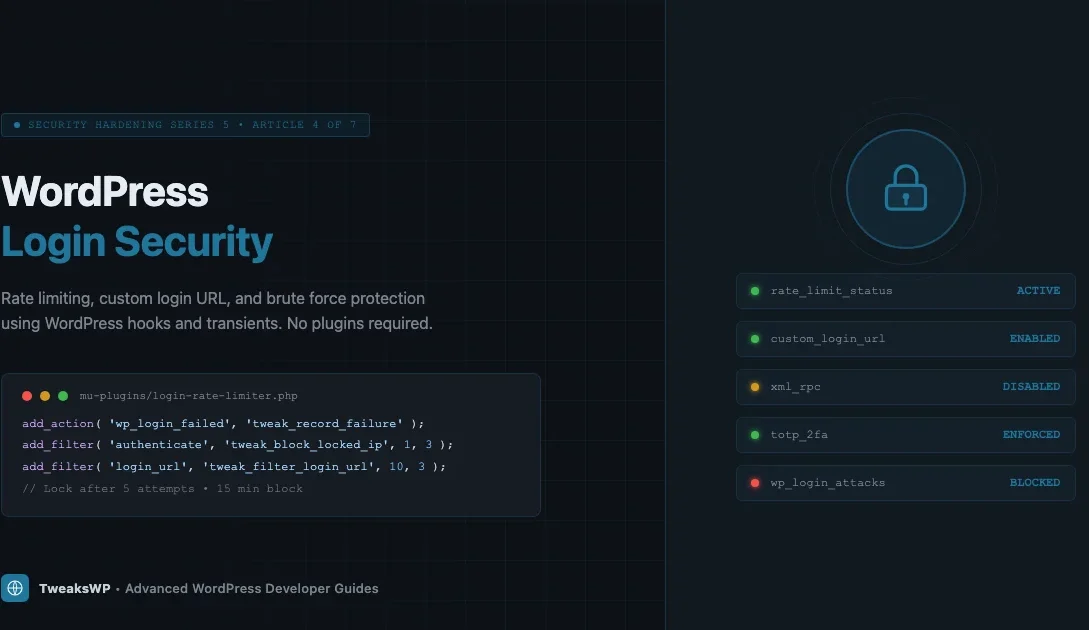Toggle xml_rpc from DISABLED state

(905, 386)
